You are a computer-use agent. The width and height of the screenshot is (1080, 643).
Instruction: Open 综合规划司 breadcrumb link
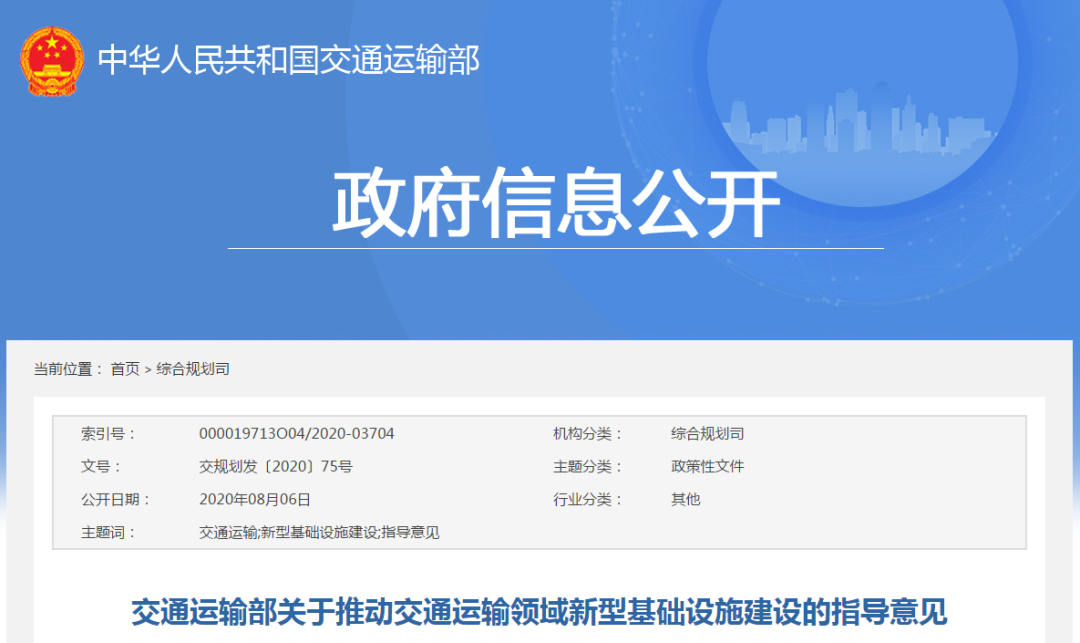click(193, 369)
